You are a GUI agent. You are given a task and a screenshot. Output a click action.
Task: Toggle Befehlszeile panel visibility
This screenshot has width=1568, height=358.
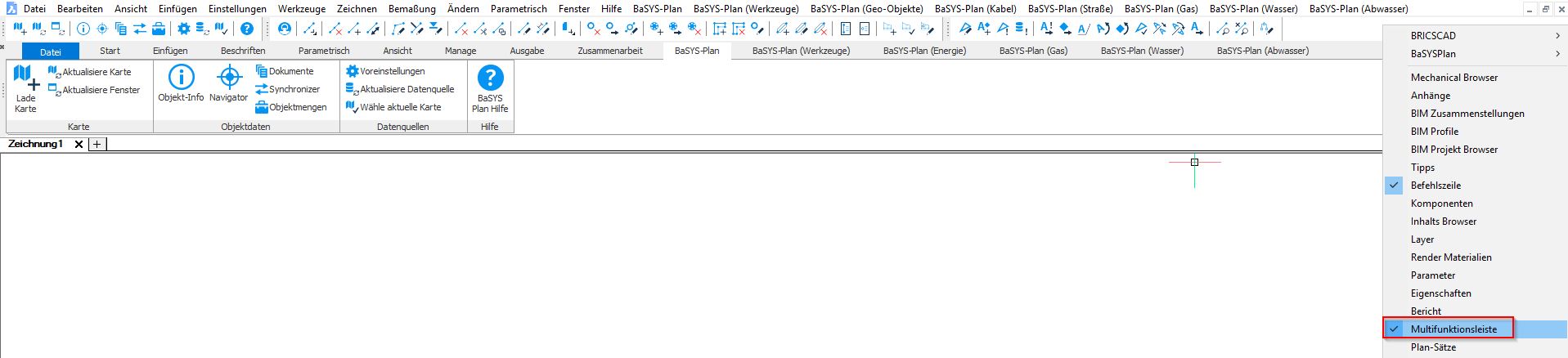[x=1435, y=186]
